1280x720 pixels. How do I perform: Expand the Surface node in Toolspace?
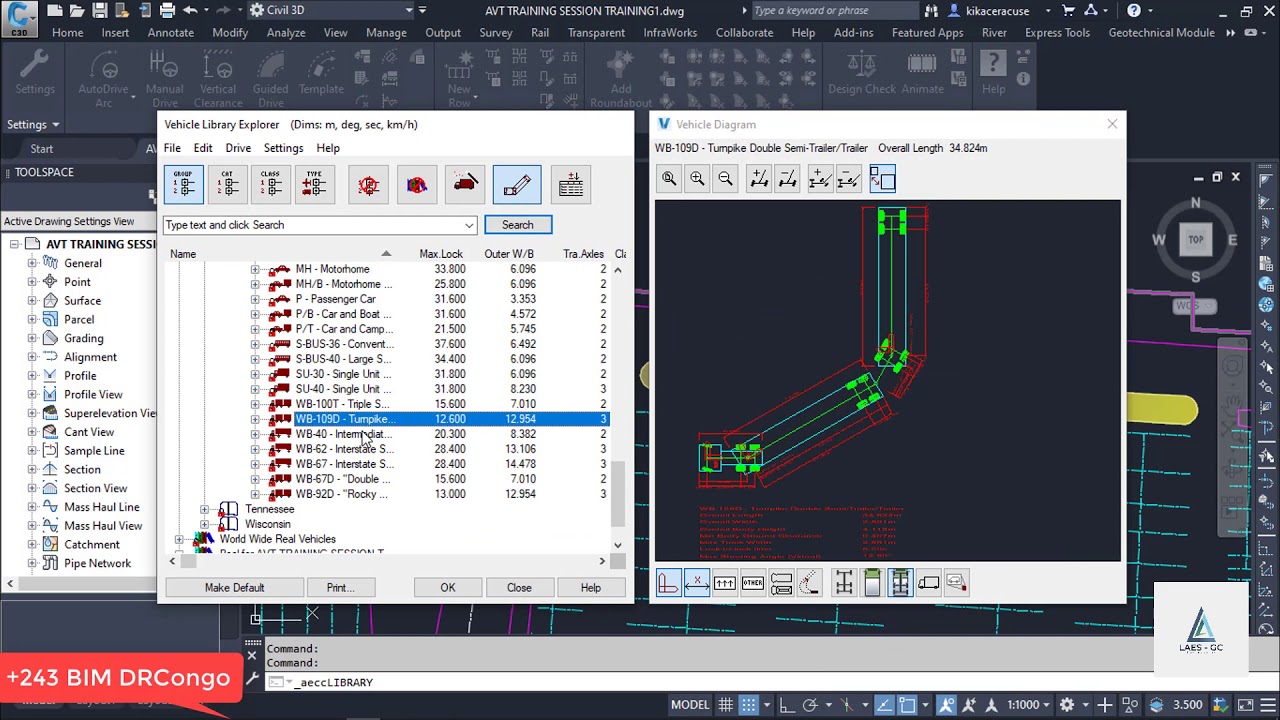(x=32, y=300)
